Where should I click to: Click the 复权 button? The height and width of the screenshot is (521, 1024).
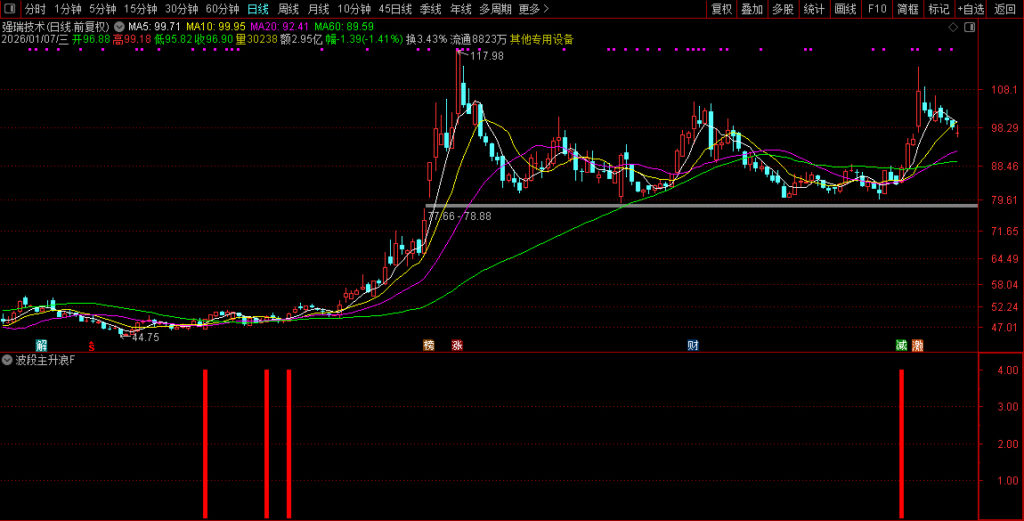click(721, 9)
